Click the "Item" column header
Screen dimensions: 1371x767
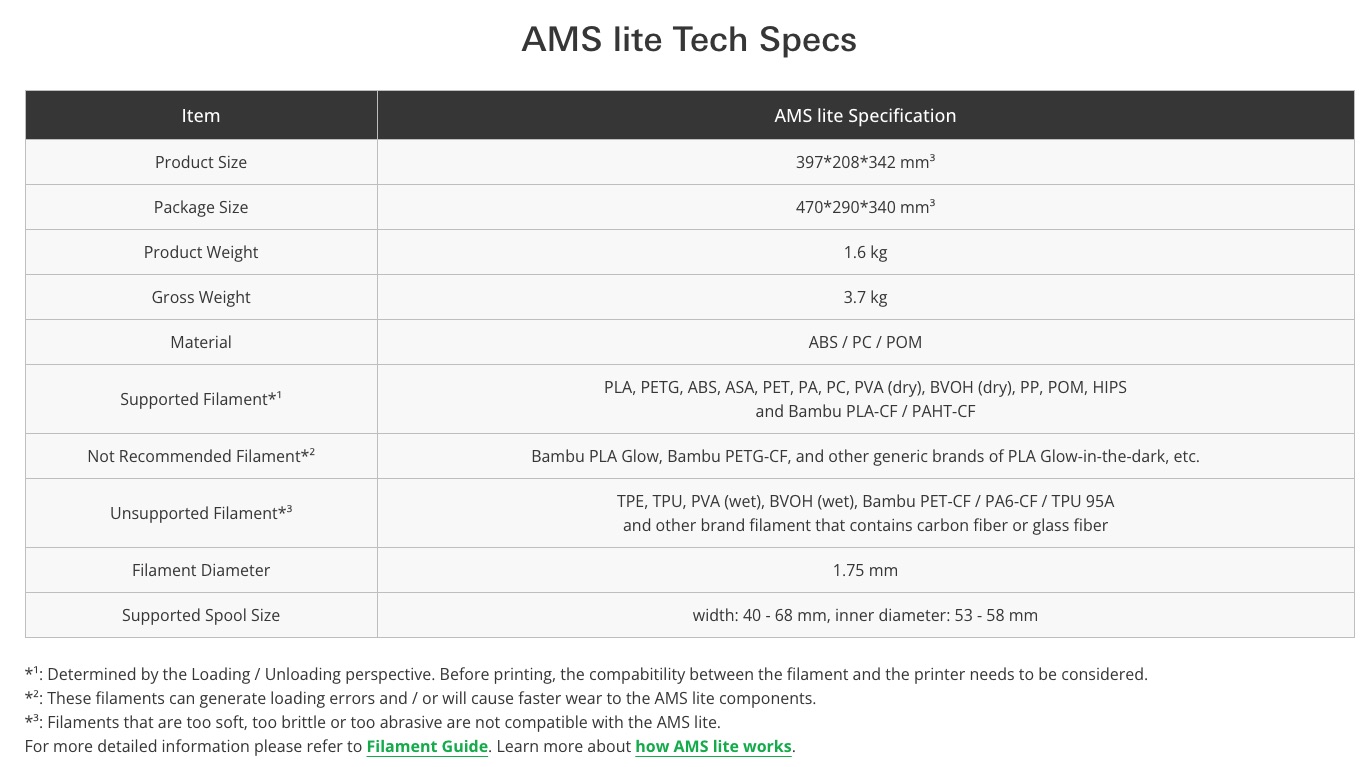[201, 115]
